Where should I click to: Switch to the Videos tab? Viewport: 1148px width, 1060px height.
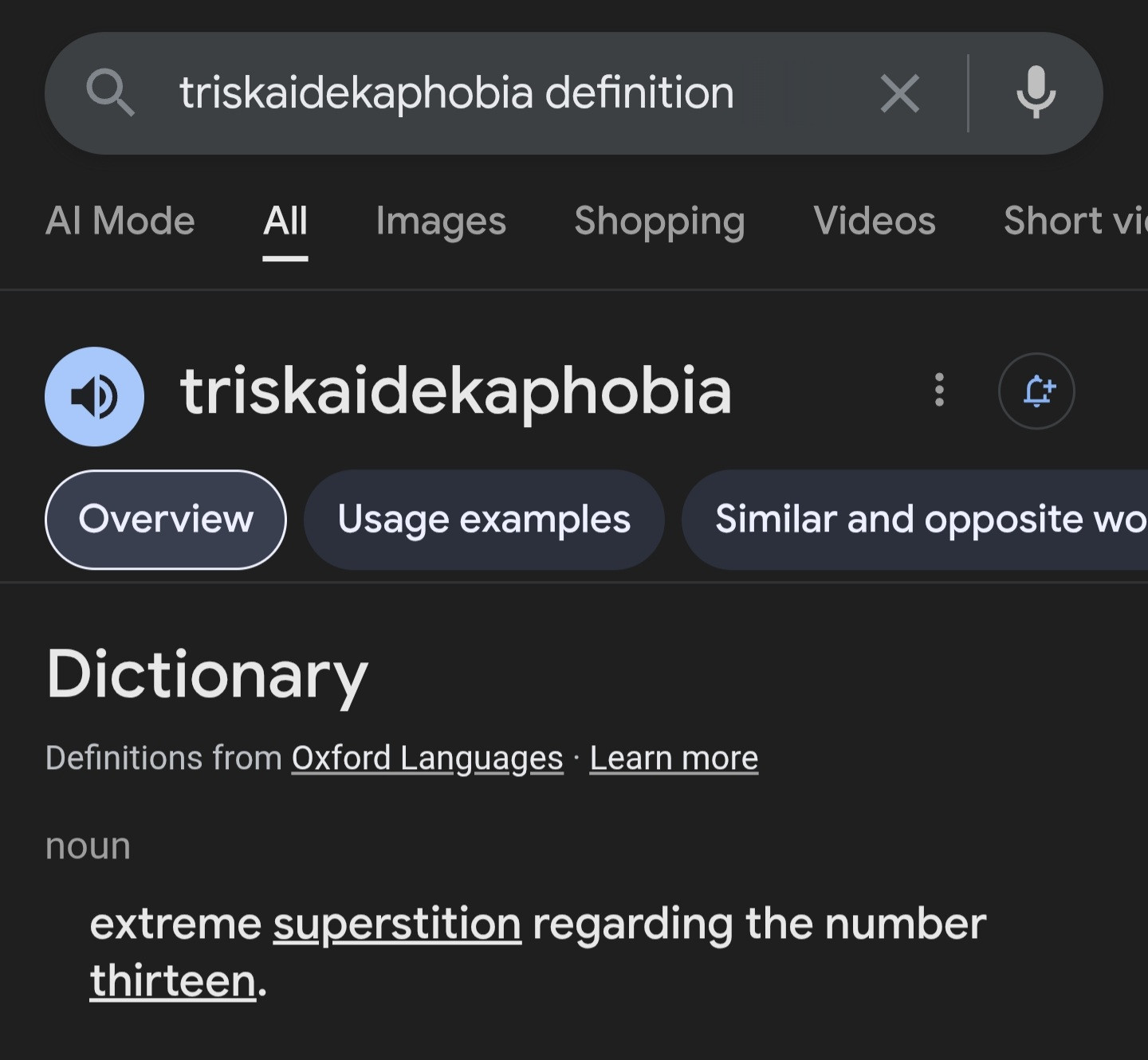[x=874, y=221]
